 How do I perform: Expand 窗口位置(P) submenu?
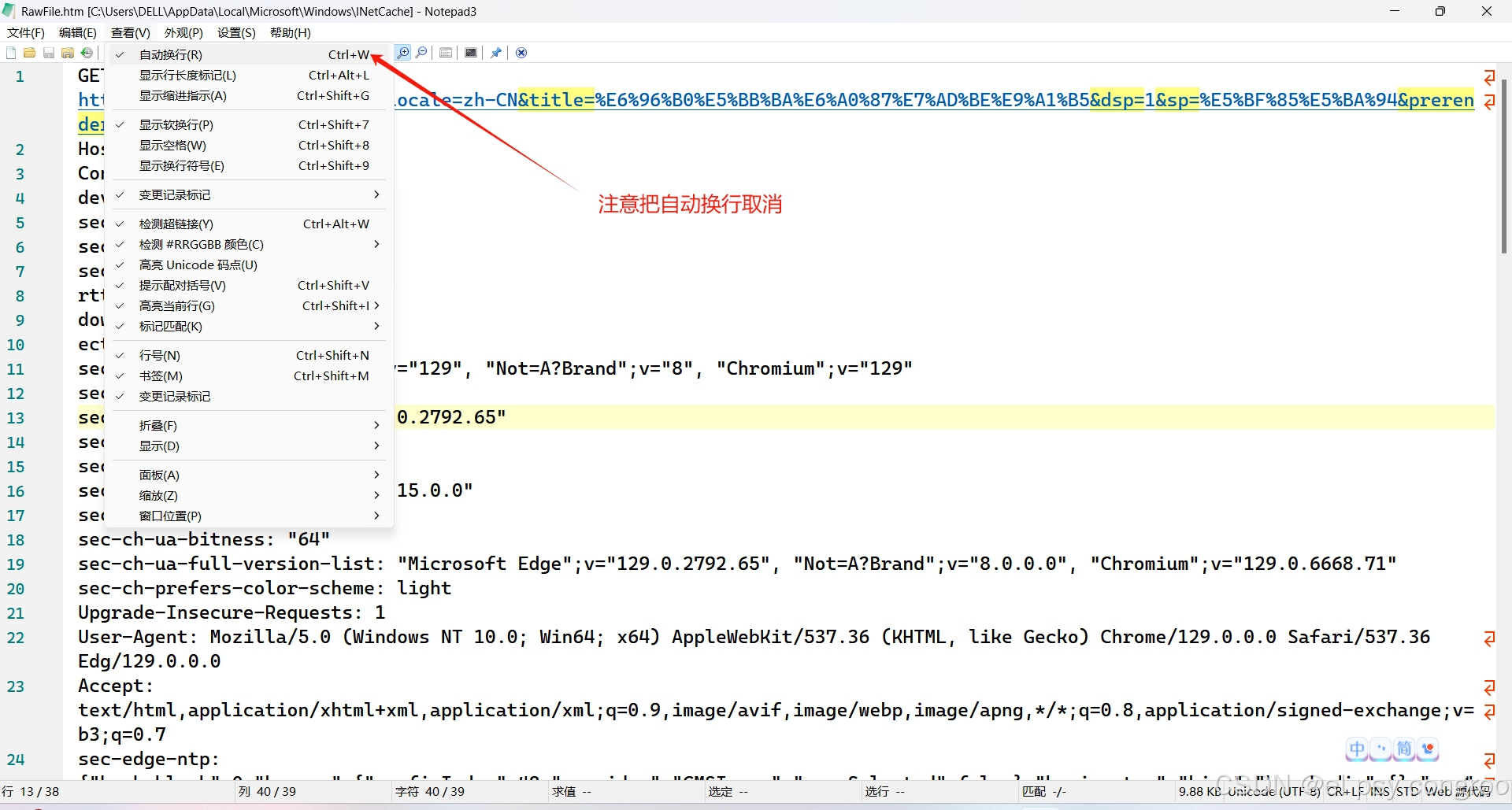[249, 516]
